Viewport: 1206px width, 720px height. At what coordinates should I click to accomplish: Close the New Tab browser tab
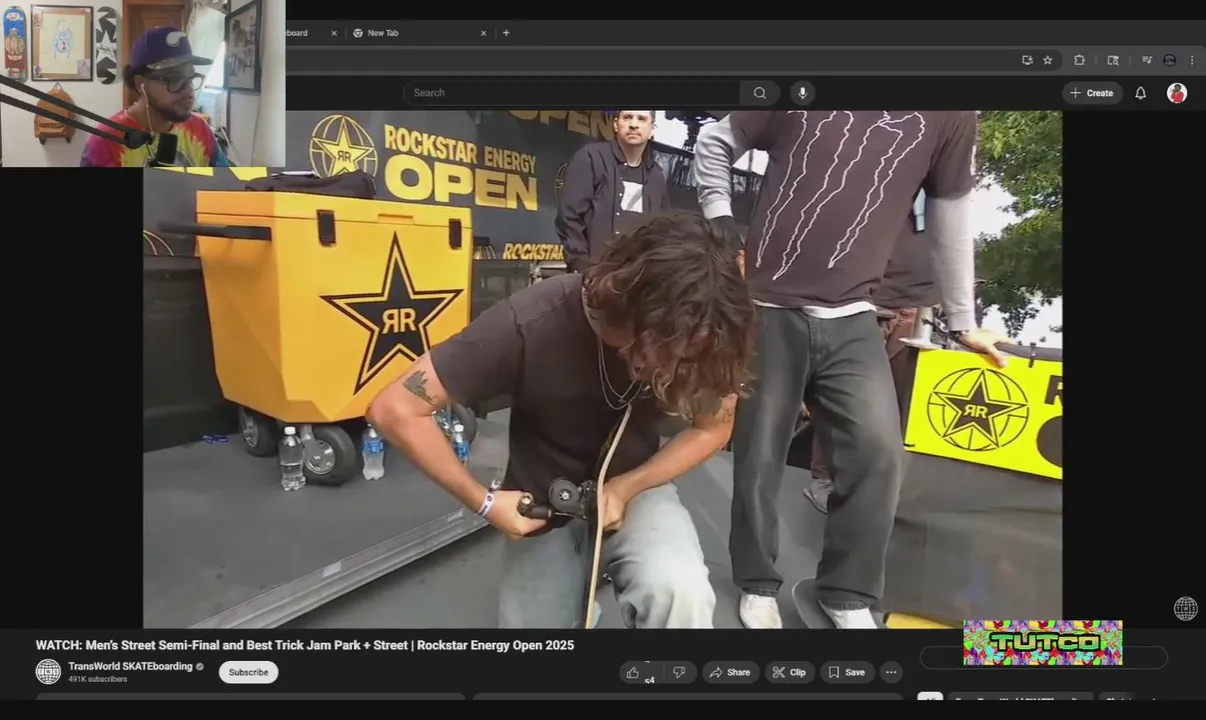point(483,33)
